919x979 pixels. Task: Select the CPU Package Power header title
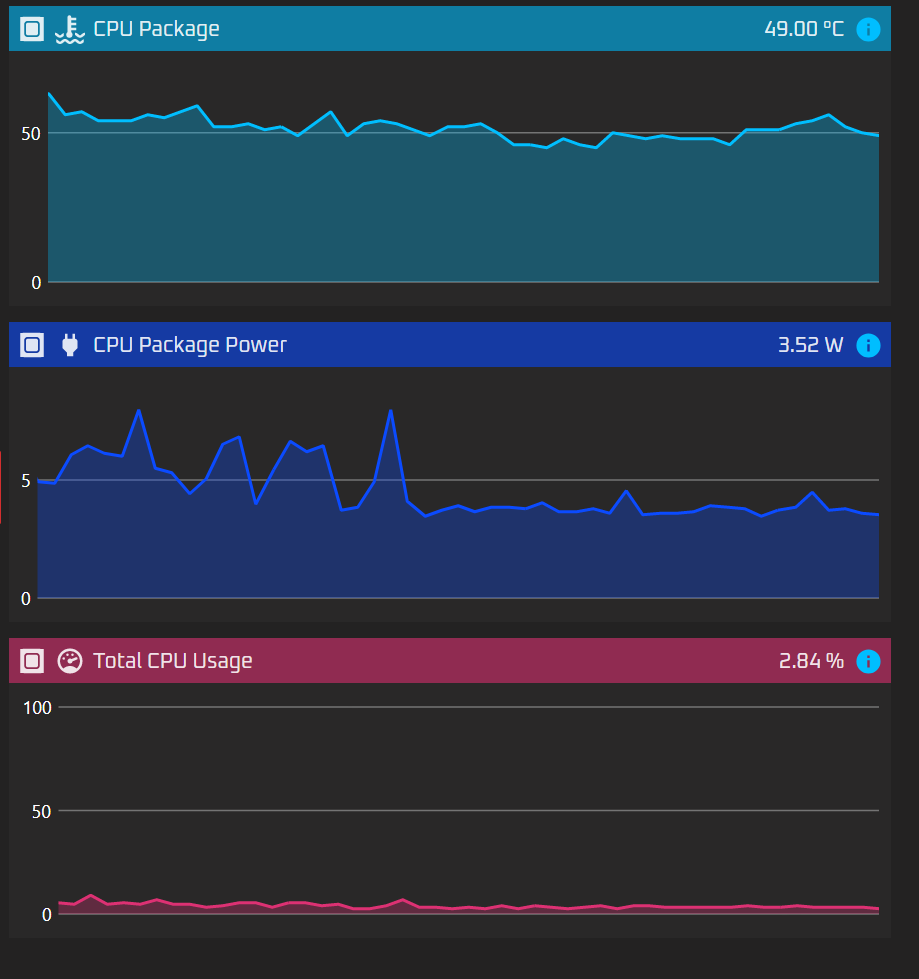[190, 345]
